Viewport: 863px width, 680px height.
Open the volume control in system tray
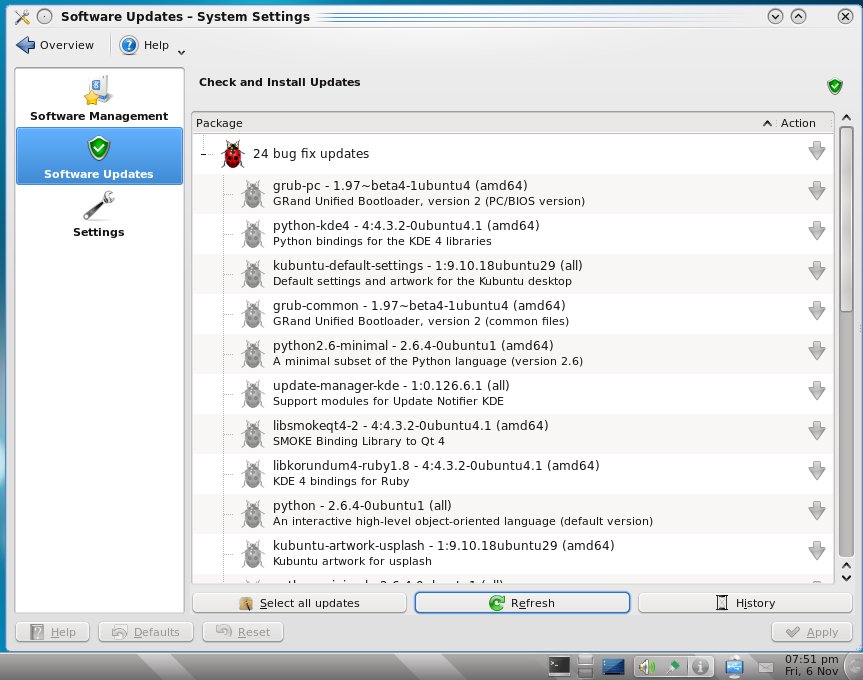click(x=647, y=664)
